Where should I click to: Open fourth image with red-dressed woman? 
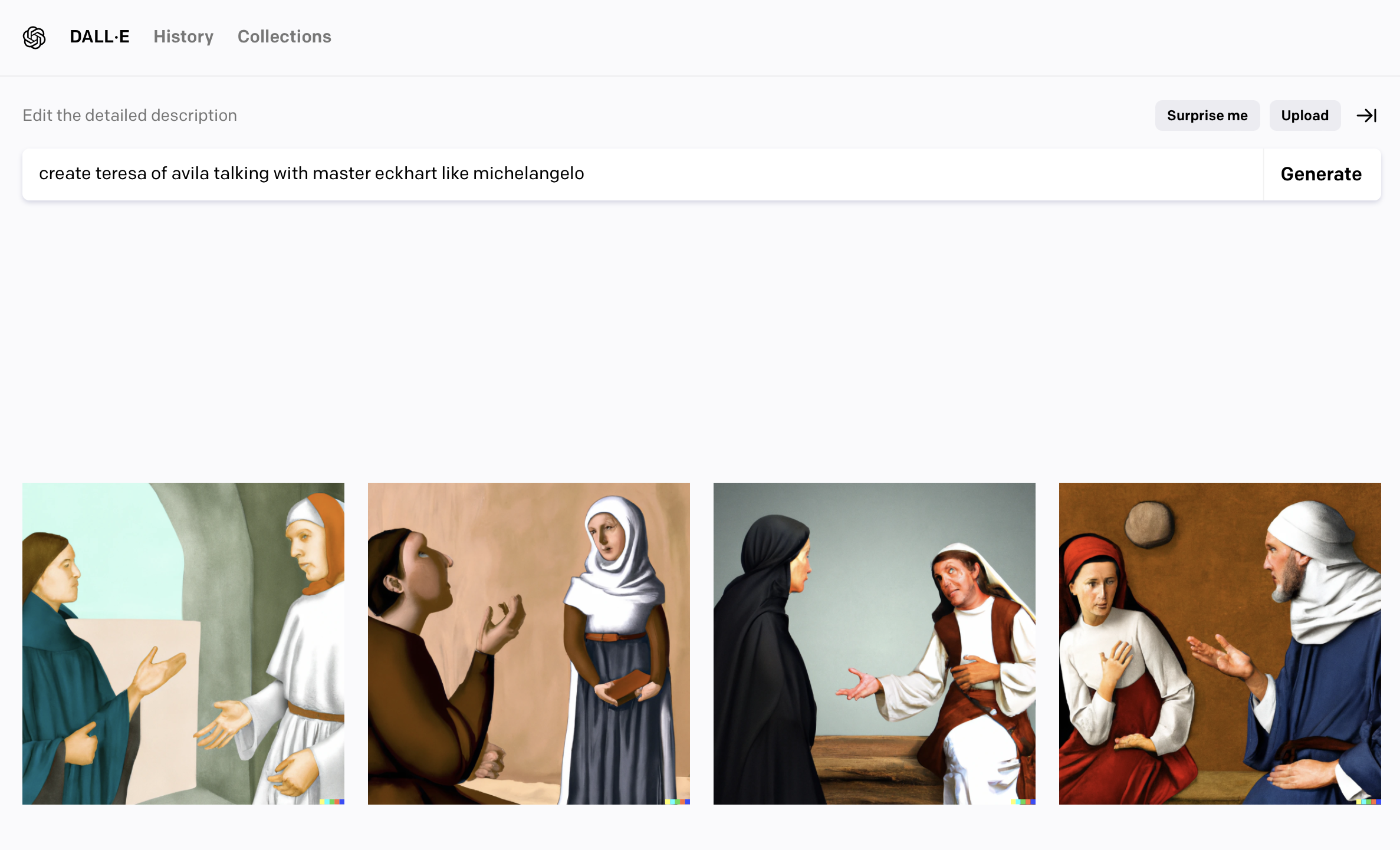click(1220, 643)
